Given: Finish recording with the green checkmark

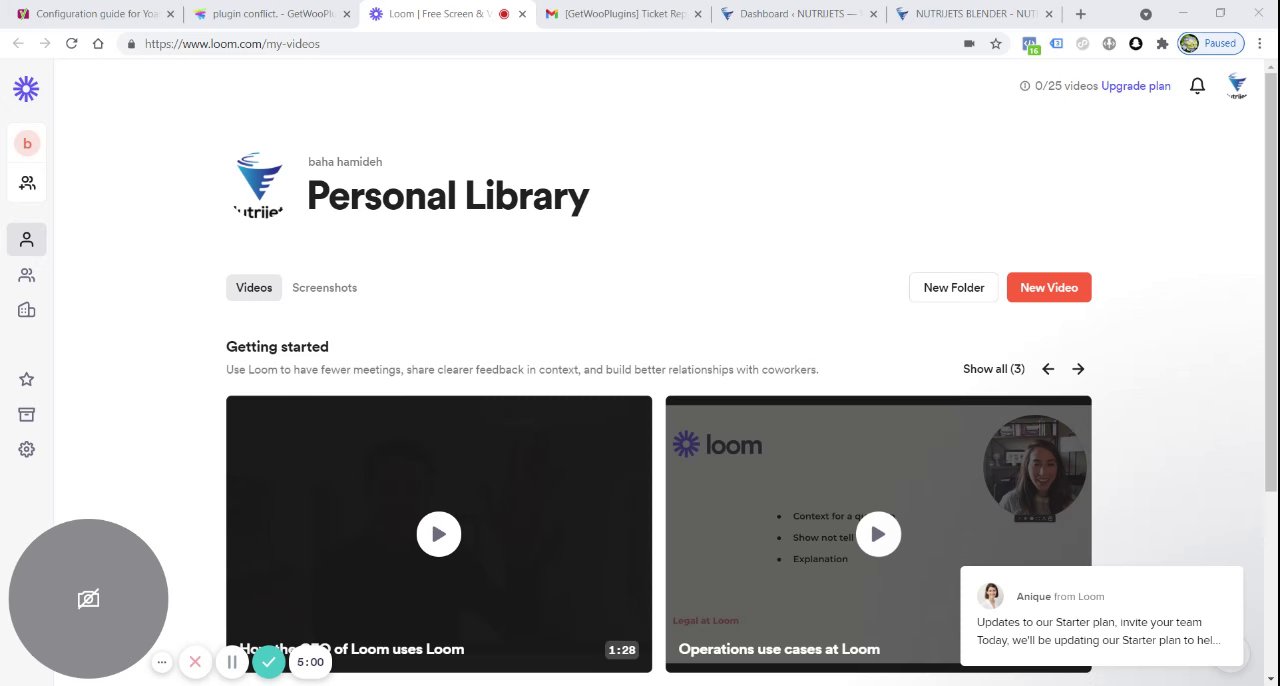Looking at the screenshot, I should [x=269, y=662].
